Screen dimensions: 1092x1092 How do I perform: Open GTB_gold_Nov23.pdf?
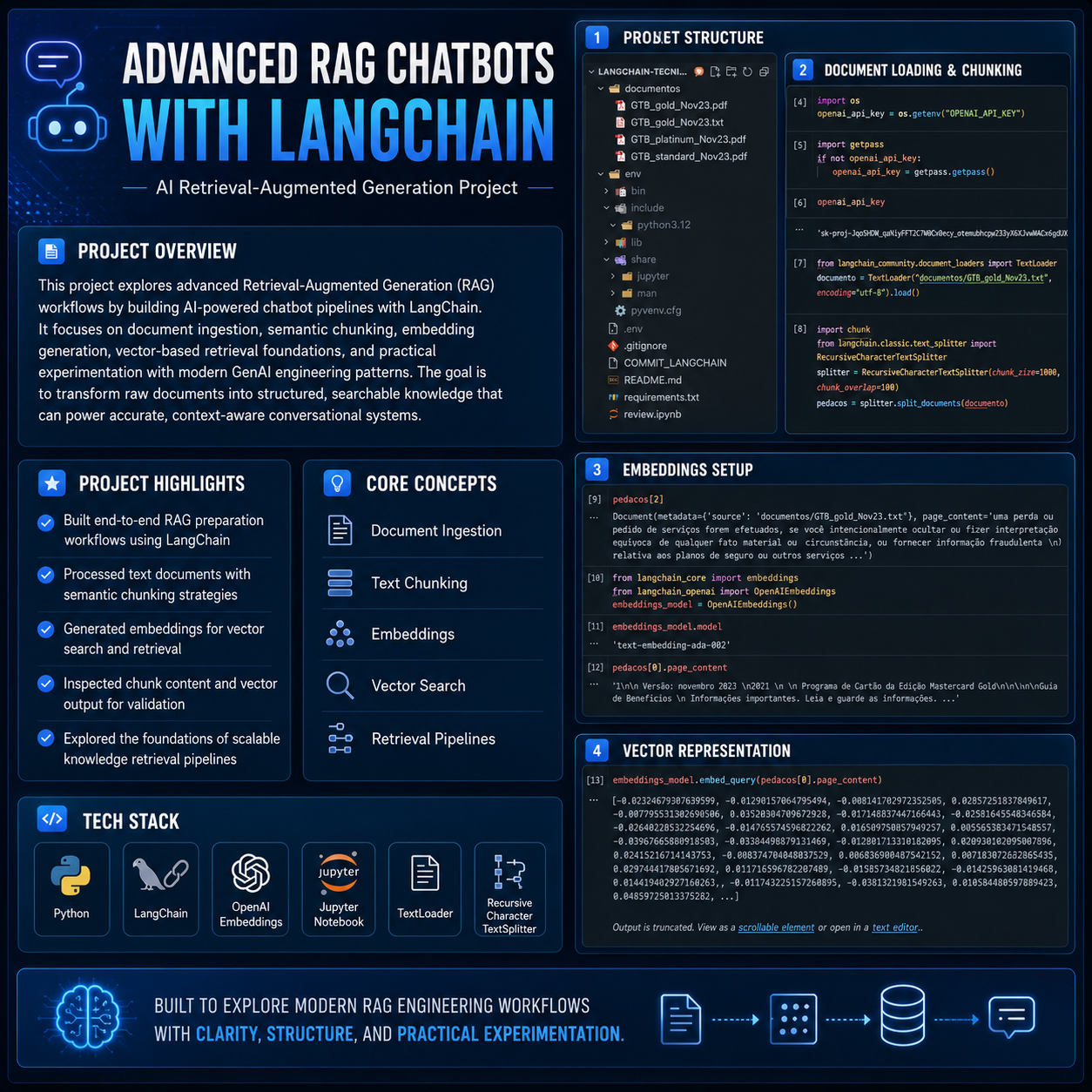point(671,105)
